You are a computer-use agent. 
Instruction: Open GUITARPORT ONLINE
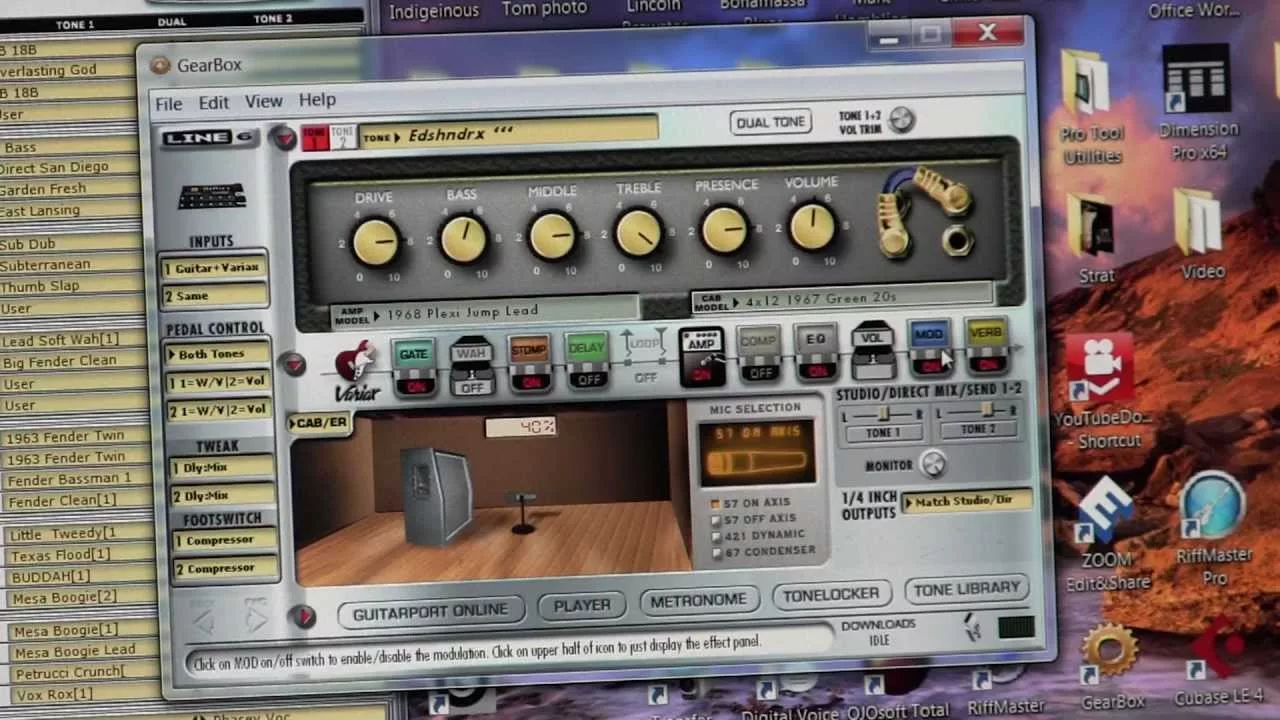(x=430, y=612)
